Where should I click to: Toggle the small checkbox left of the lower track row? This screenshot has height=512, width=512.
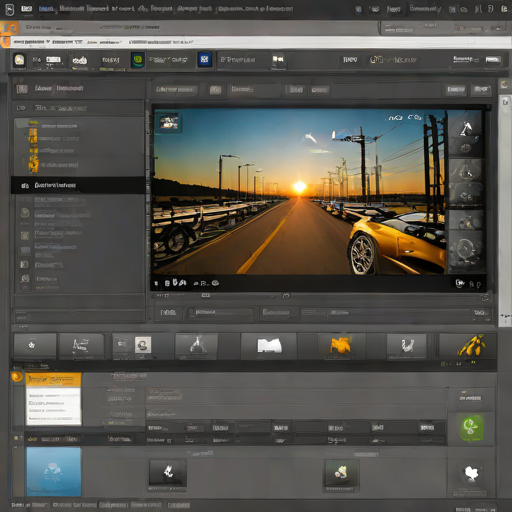pos(16,438)
